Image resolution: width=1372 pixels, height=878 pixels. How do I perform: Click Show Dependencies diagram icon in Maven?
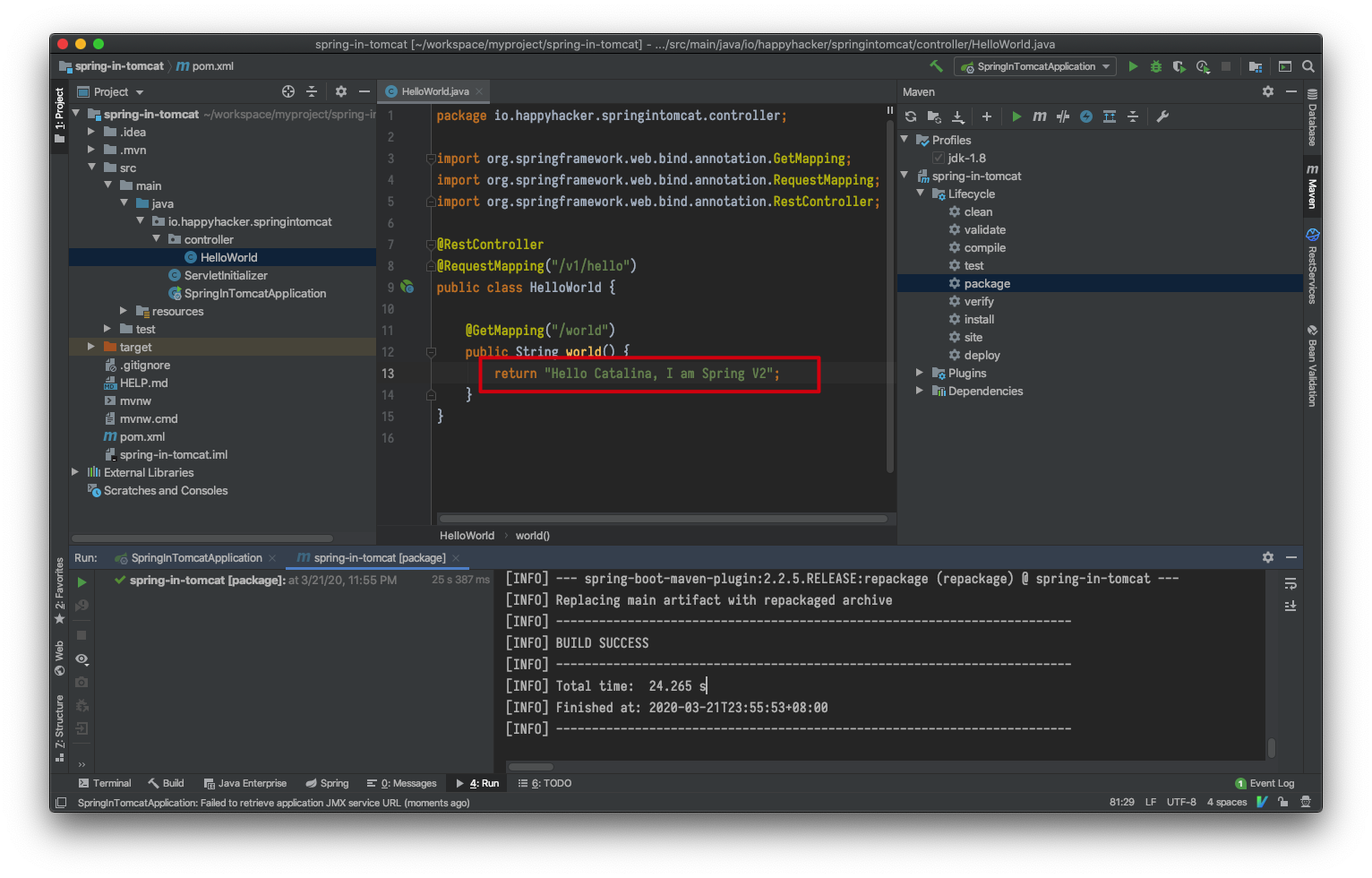tap(1110, 116)
